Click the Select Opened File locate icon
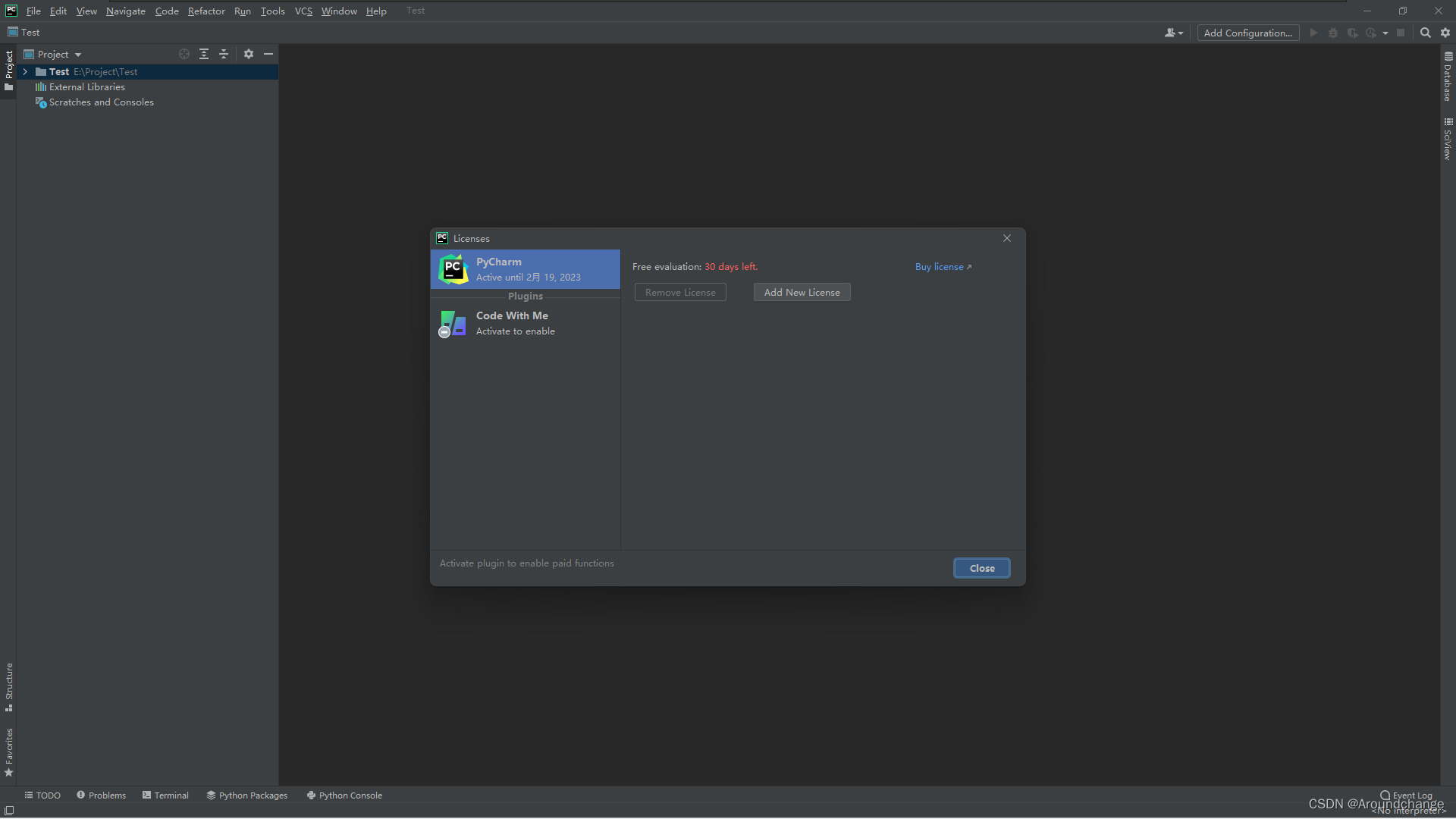The width and height of the screenshot is (1456, 819). coord(184,54)
